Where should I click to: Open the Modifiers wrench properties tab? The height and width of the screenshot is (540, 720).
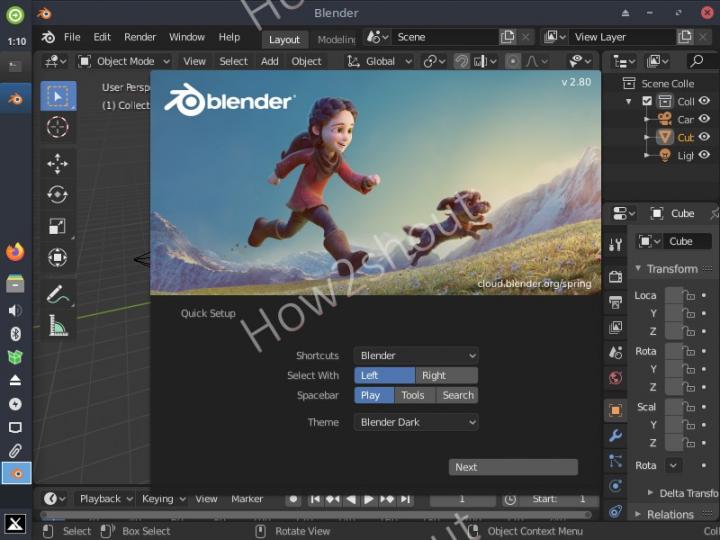(x=616, y=436)
